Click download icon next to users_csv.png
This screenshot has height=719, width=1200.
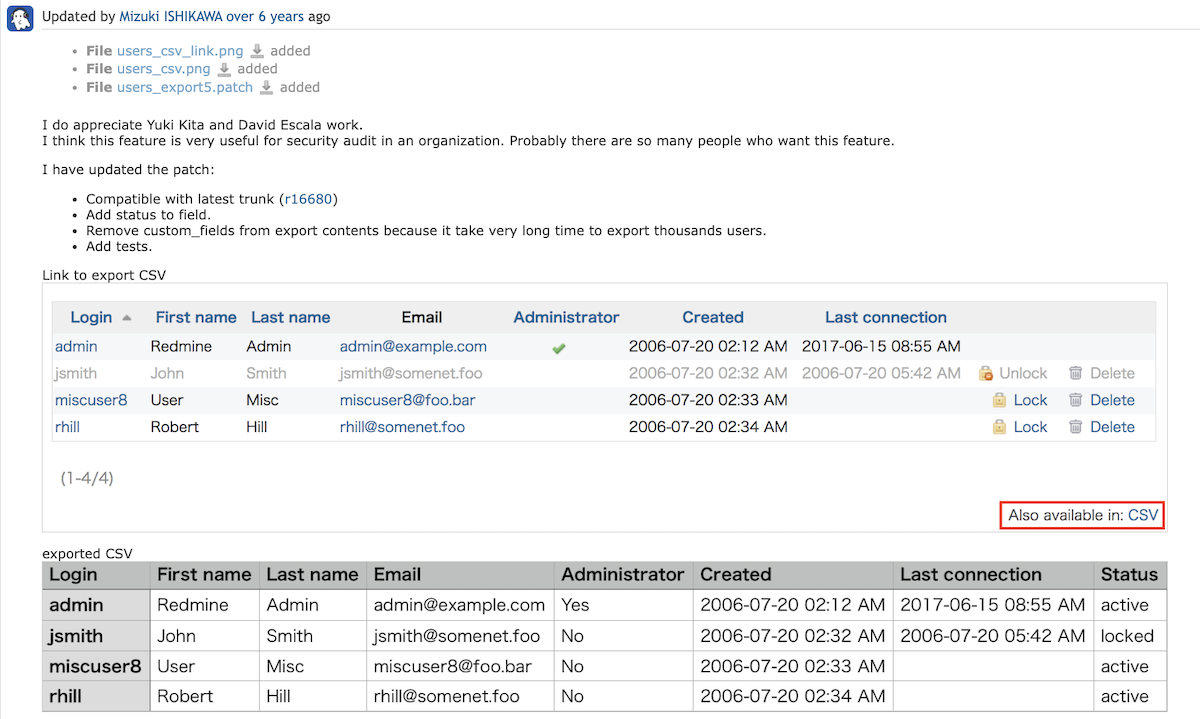(x=225, y=69)
